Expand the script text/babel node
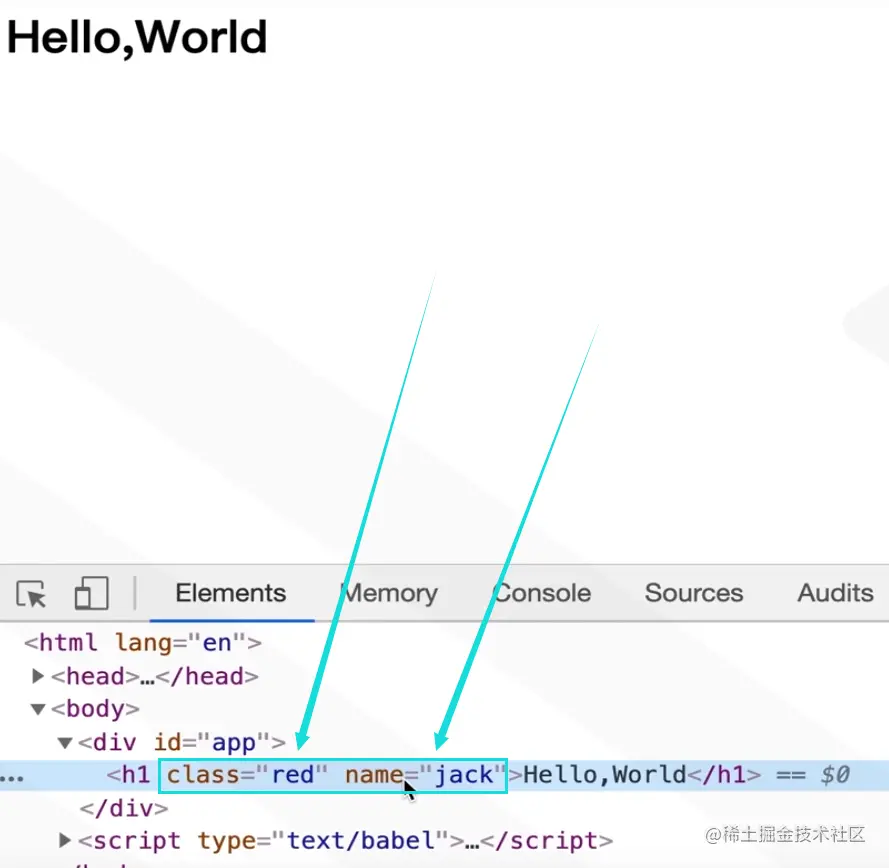This screenshot has height=868, width=889. point(65,840)
